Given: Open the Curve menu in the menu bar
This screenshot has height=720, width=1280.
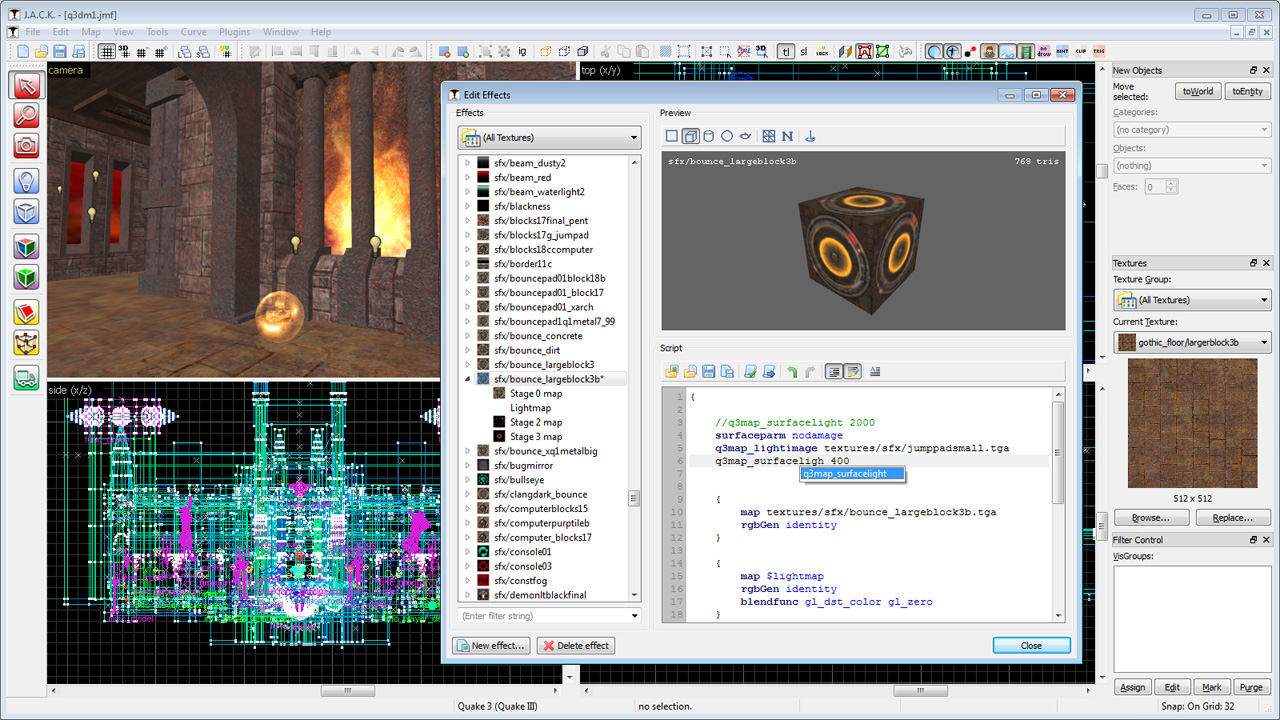Looking at the screenshot, I should point(193,31).
